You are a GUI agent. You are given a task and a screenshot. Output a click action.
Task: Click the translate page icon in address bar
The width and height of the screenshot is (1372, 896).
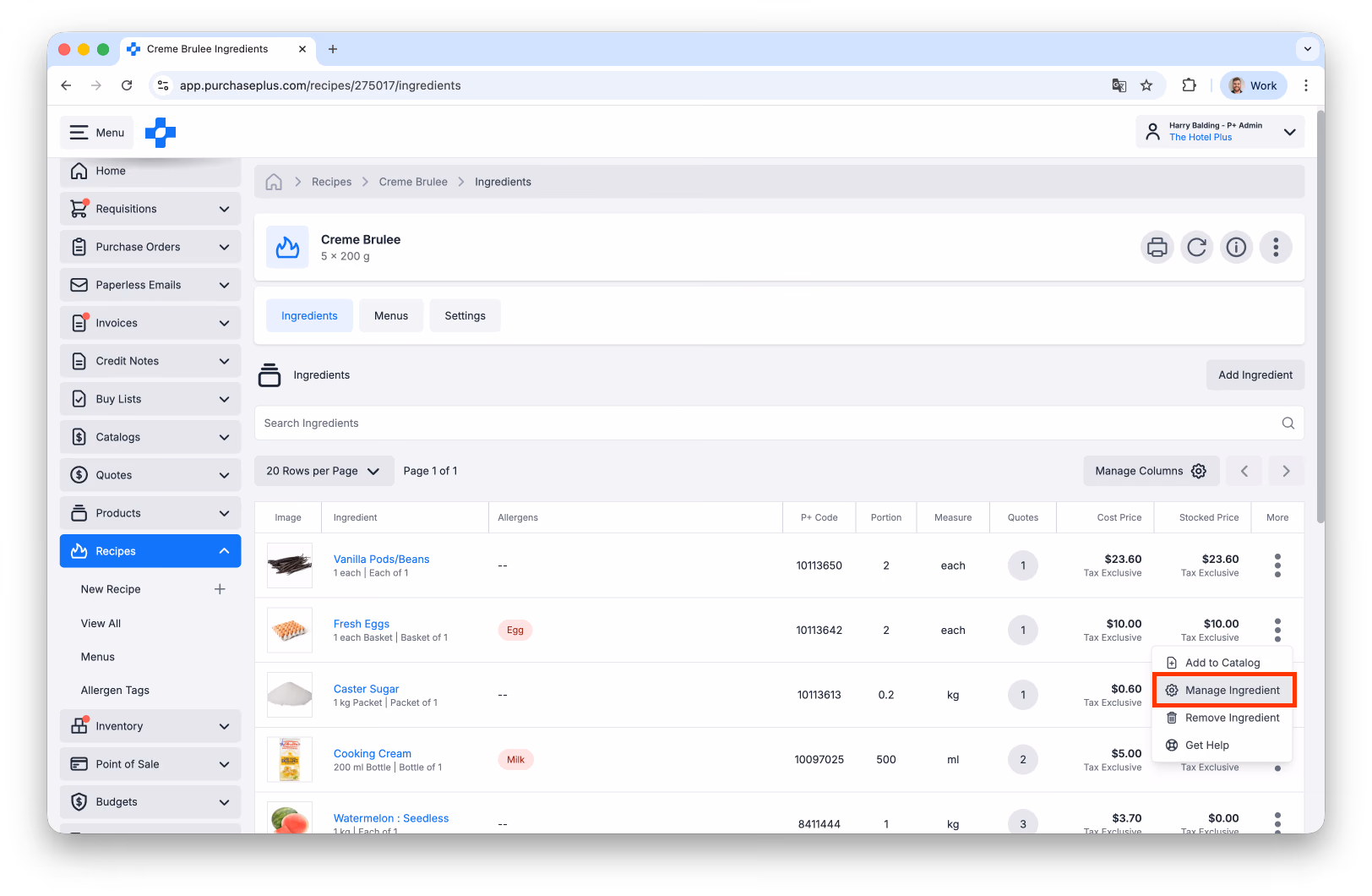[1119, 85]
